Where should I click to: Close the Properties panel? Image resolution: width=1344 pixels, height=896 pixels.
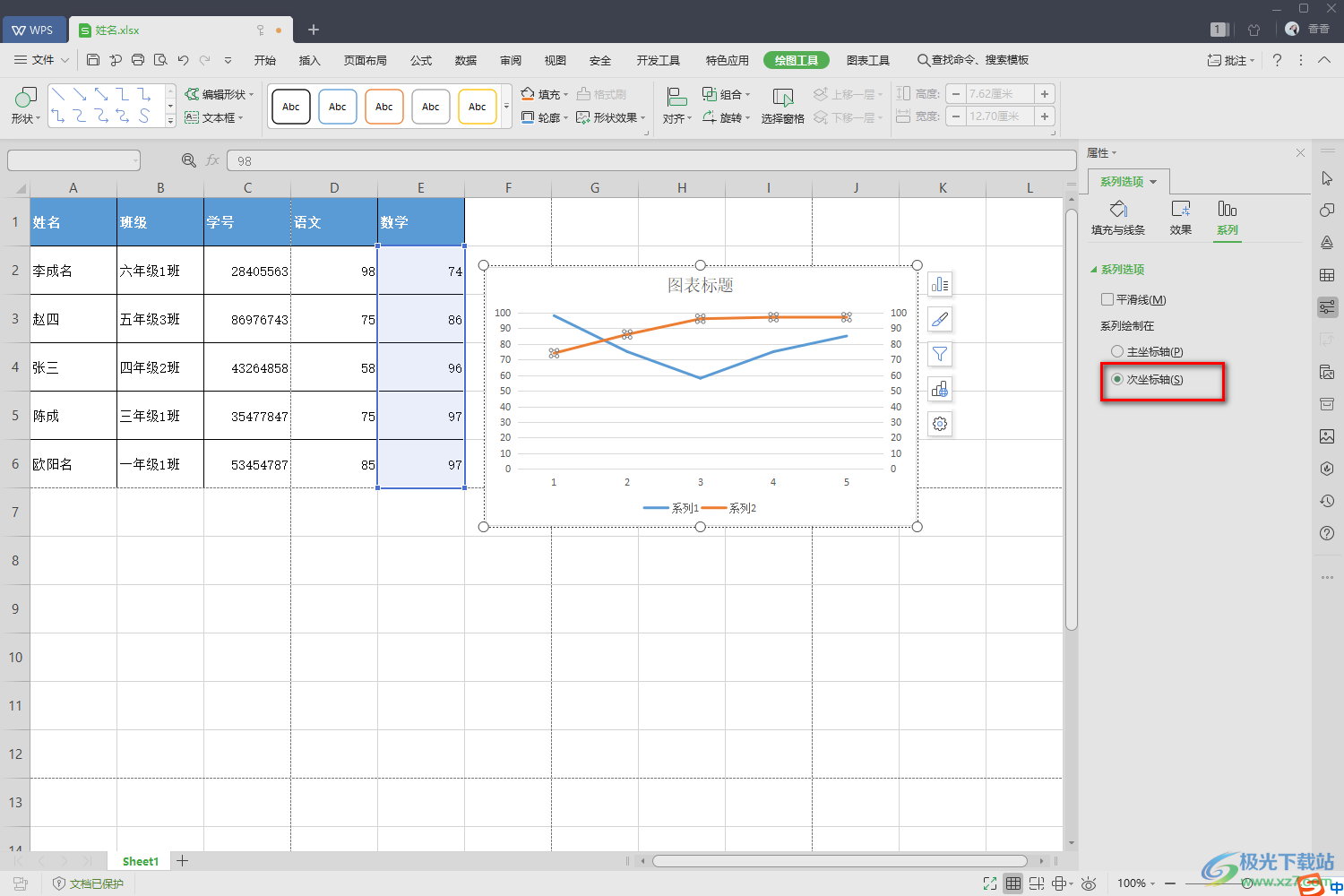(x=1300, y=153)
